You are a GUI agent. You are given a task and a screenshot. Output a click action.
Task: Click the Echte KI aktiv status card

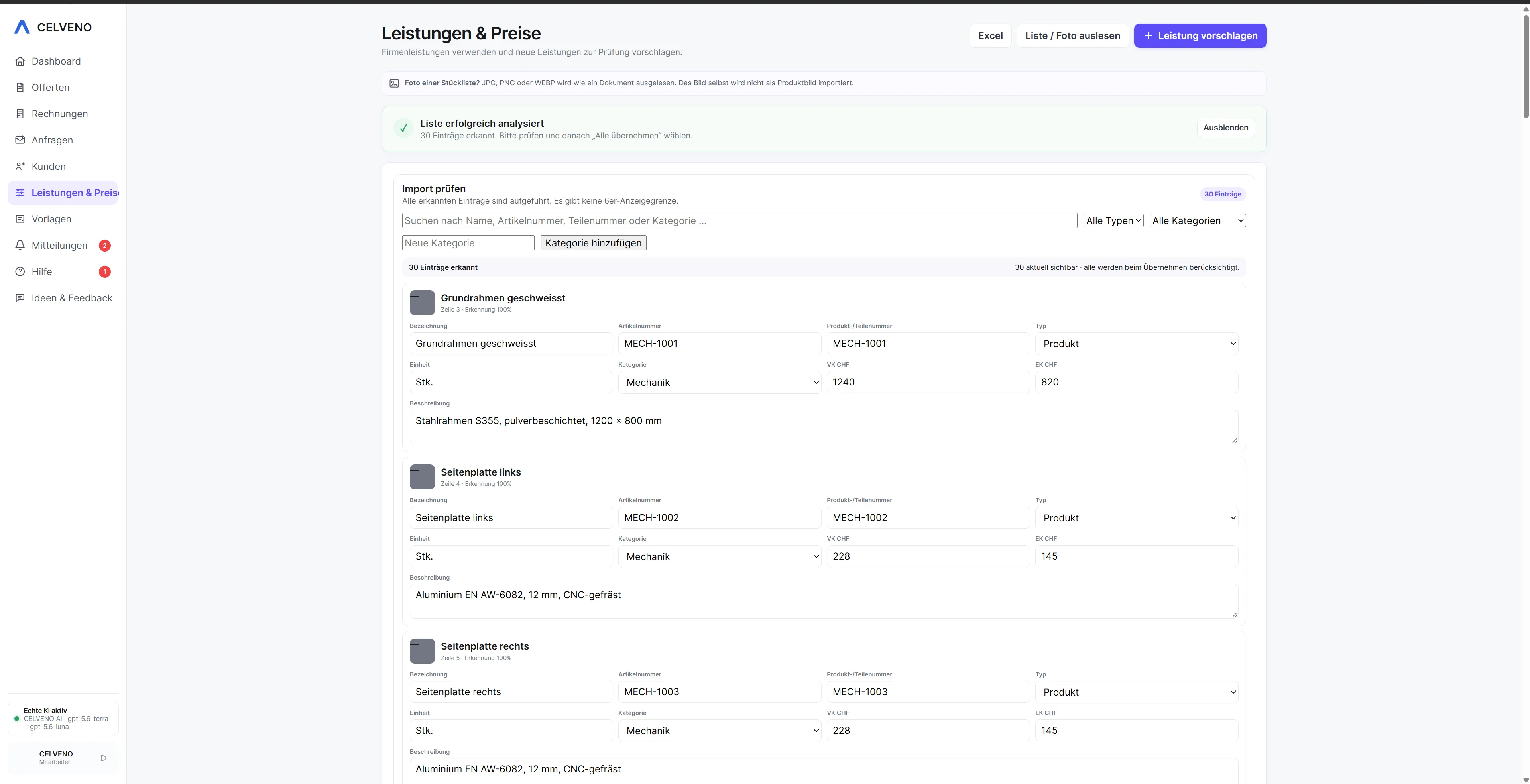click(63, 719)
